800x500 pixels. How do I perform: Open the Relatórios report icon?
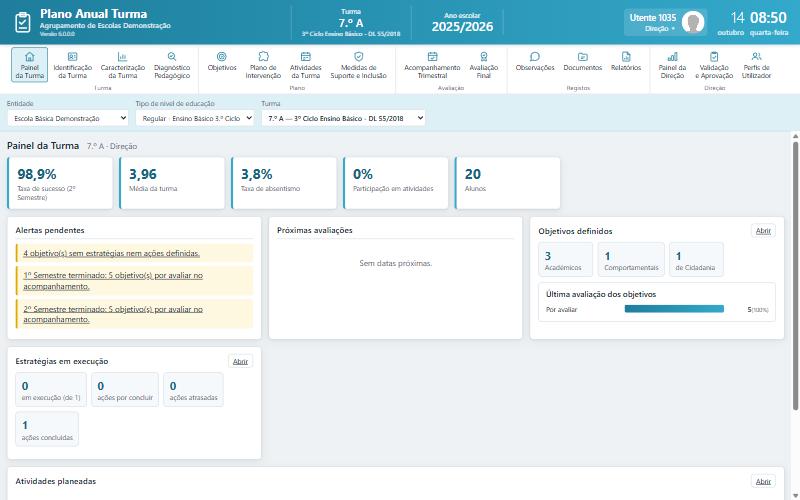tap(626, 56)
